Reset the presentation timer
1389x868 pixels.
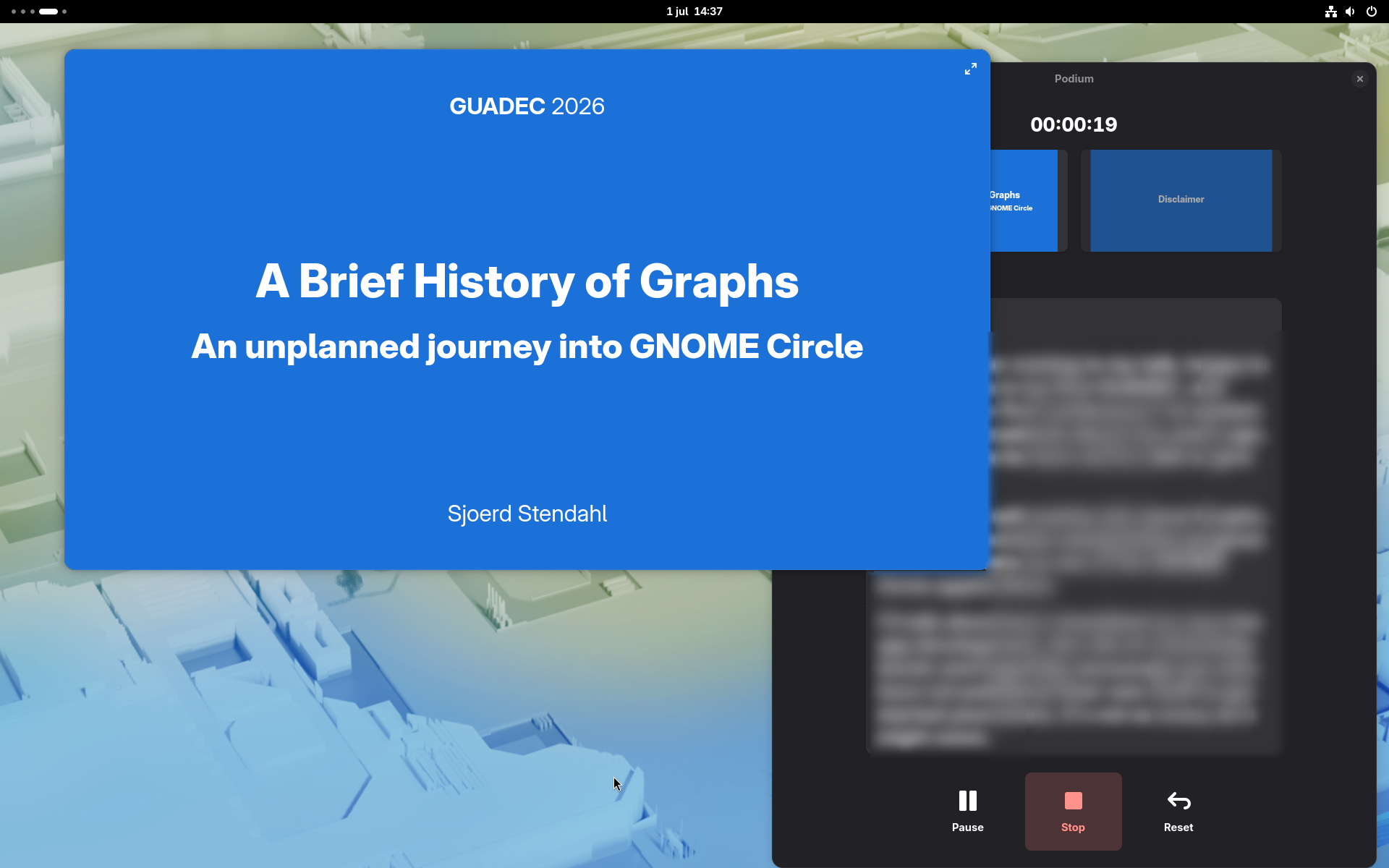[1178, 811]
